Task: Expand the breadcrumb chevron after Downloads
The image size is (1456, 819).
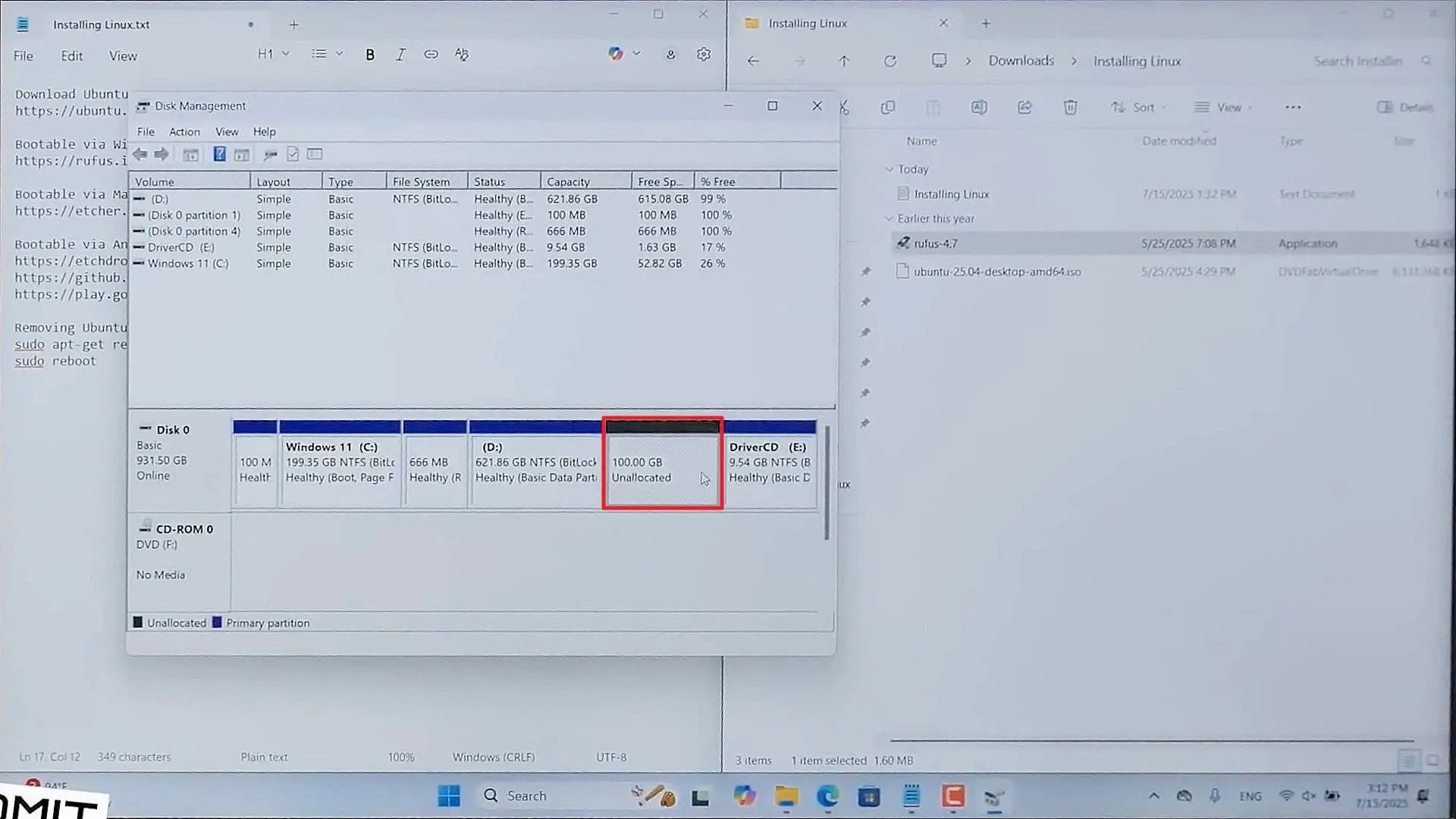Action: pyautogui.click(x=1074, y=61)
